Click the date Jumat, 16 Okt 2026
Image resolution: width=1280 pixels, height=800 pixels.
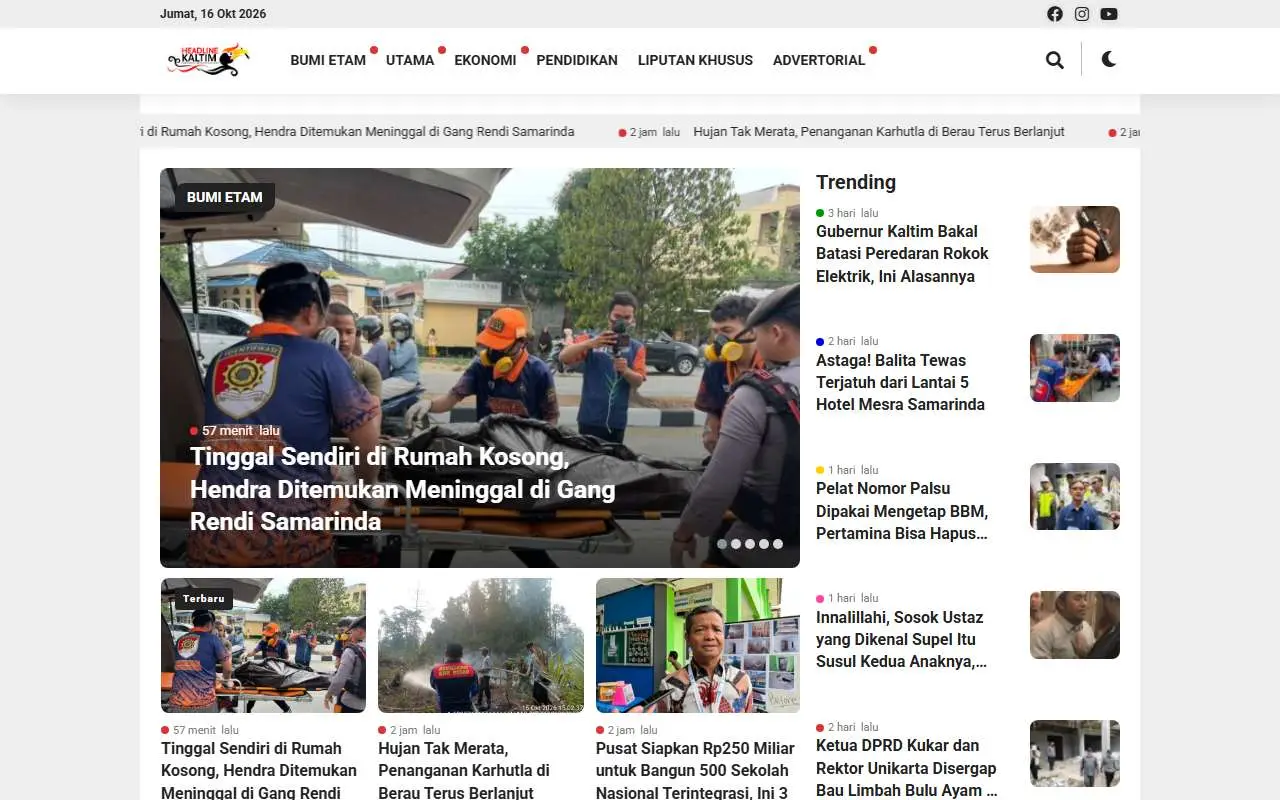coord(213,14)
